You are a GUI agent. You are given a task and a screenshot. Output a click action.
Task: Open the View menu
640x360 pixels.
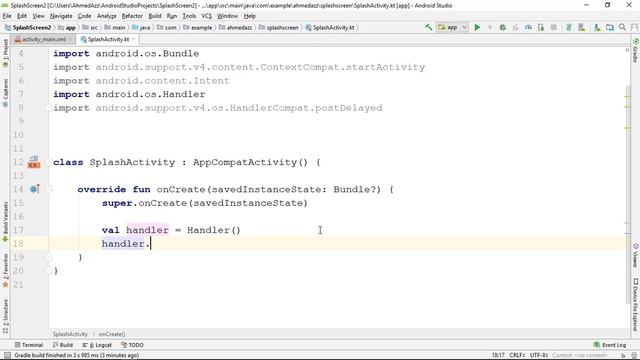tap(38, 16)
